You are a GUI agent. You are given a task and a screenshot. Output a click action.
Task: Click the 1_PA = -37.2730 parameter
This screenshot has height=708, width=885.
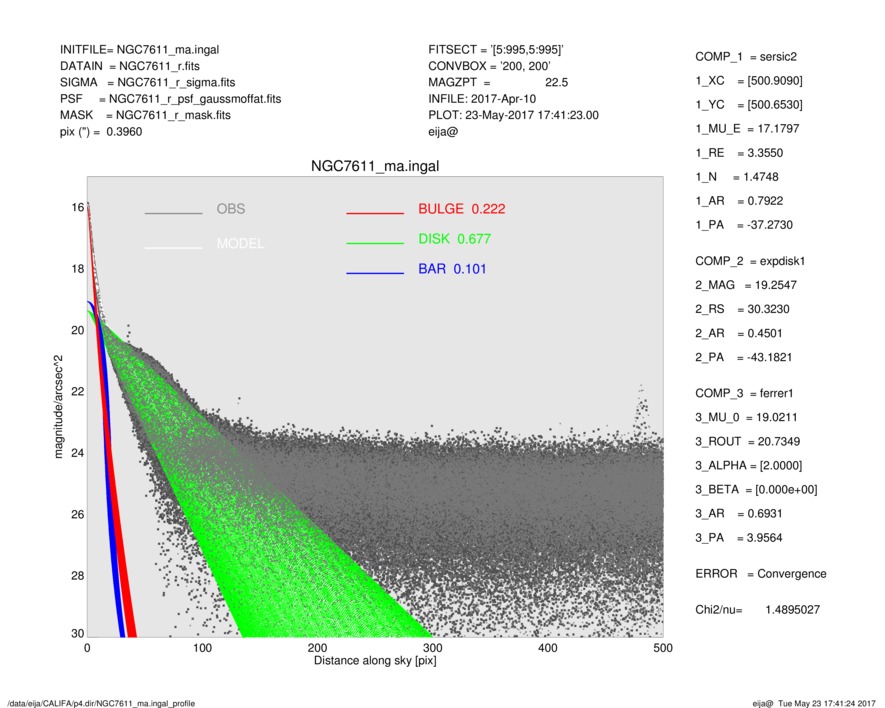pyautogui.click(x=744, y=225)
